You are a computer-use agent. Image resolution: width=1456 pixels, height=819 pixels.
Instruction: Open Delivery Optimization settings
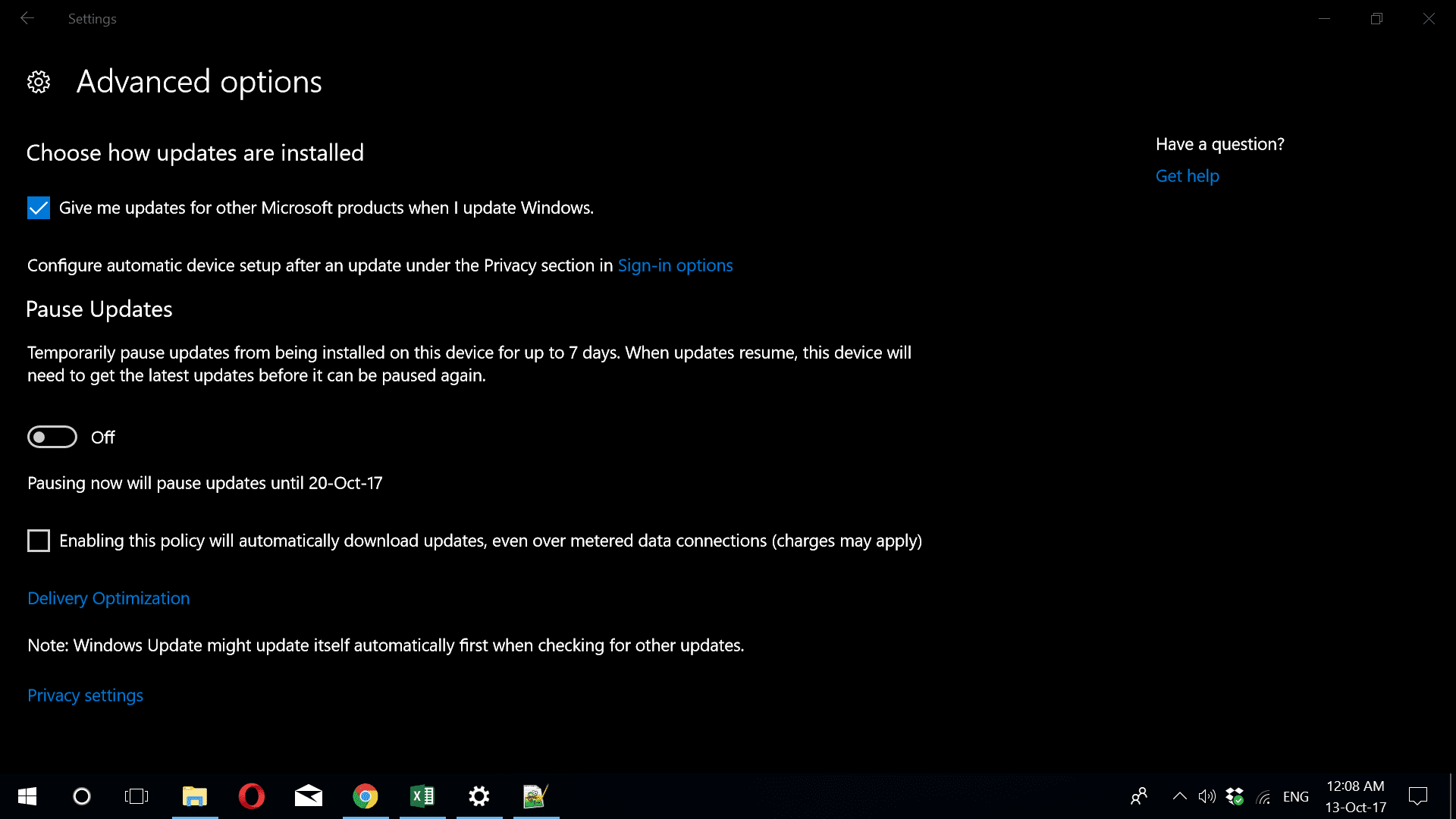click(x=108, y=598)
